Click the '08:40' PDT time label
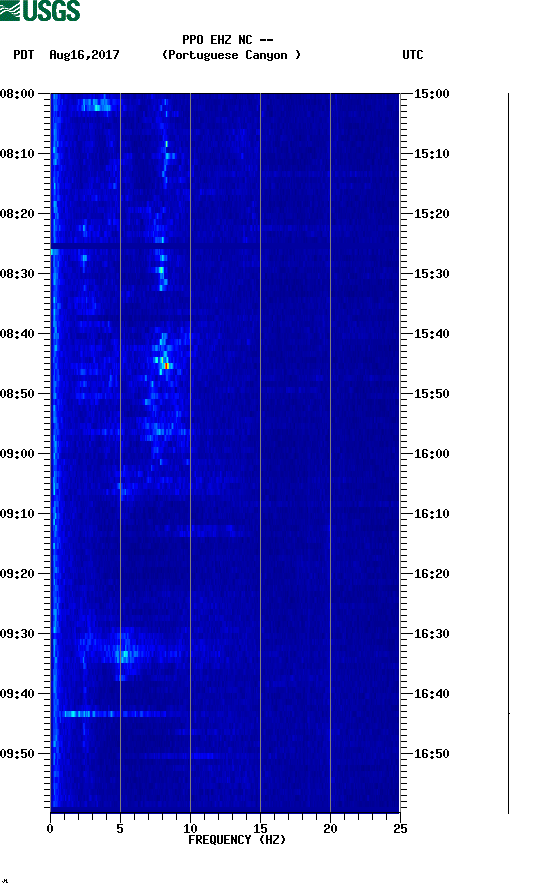Screen dimensions: 552x892 (18, 334)
